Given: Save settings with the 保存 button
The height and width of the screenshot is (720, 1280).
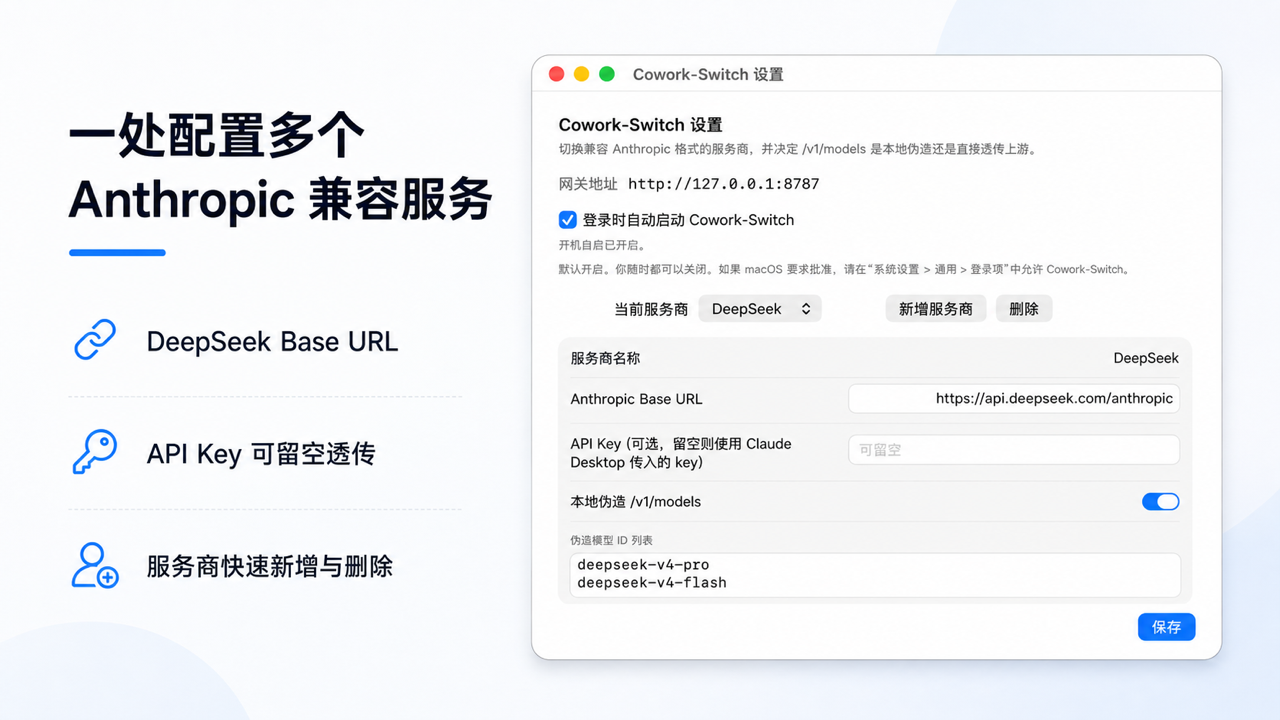Looking at the screenshot, I should point(1166,627).
